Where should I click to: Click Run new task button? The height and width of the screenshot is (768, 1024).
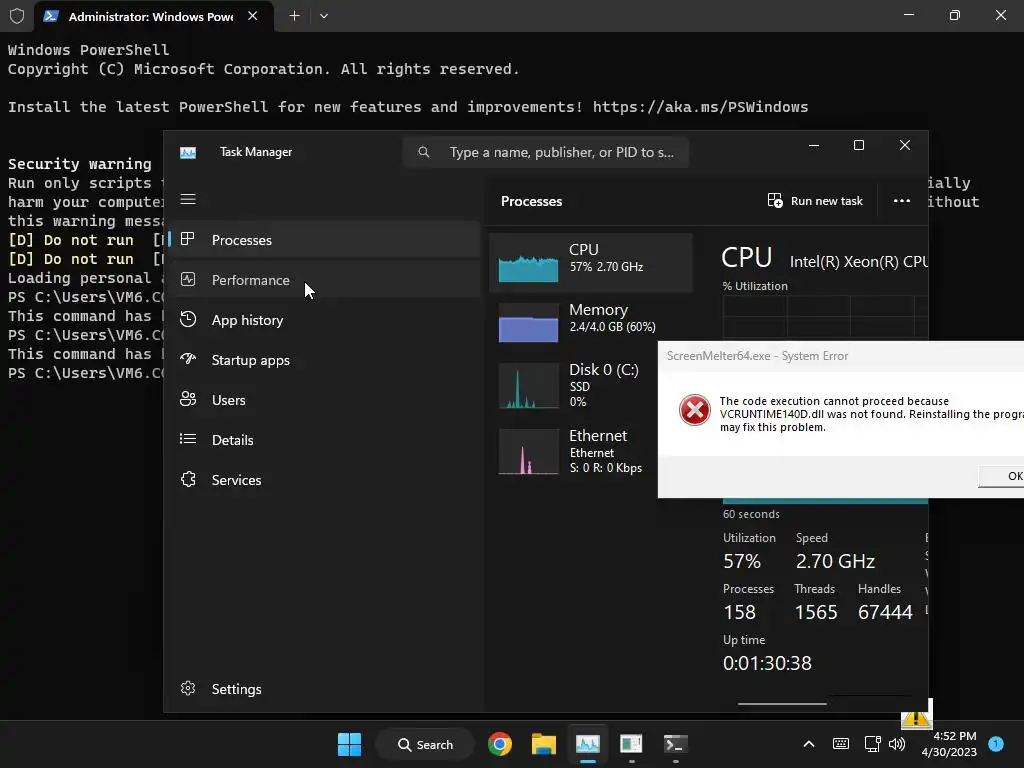coord(815,200)
